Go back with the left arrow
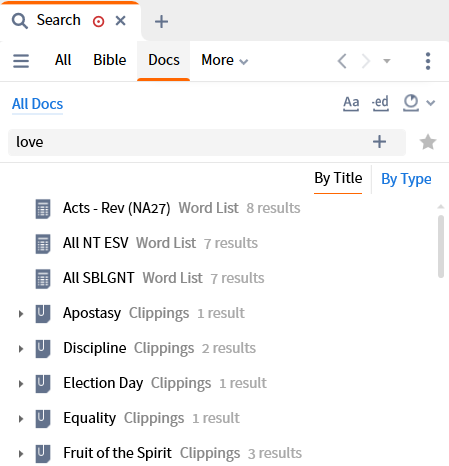This screenshot has width=449, height=466. (x=342, y=61)
